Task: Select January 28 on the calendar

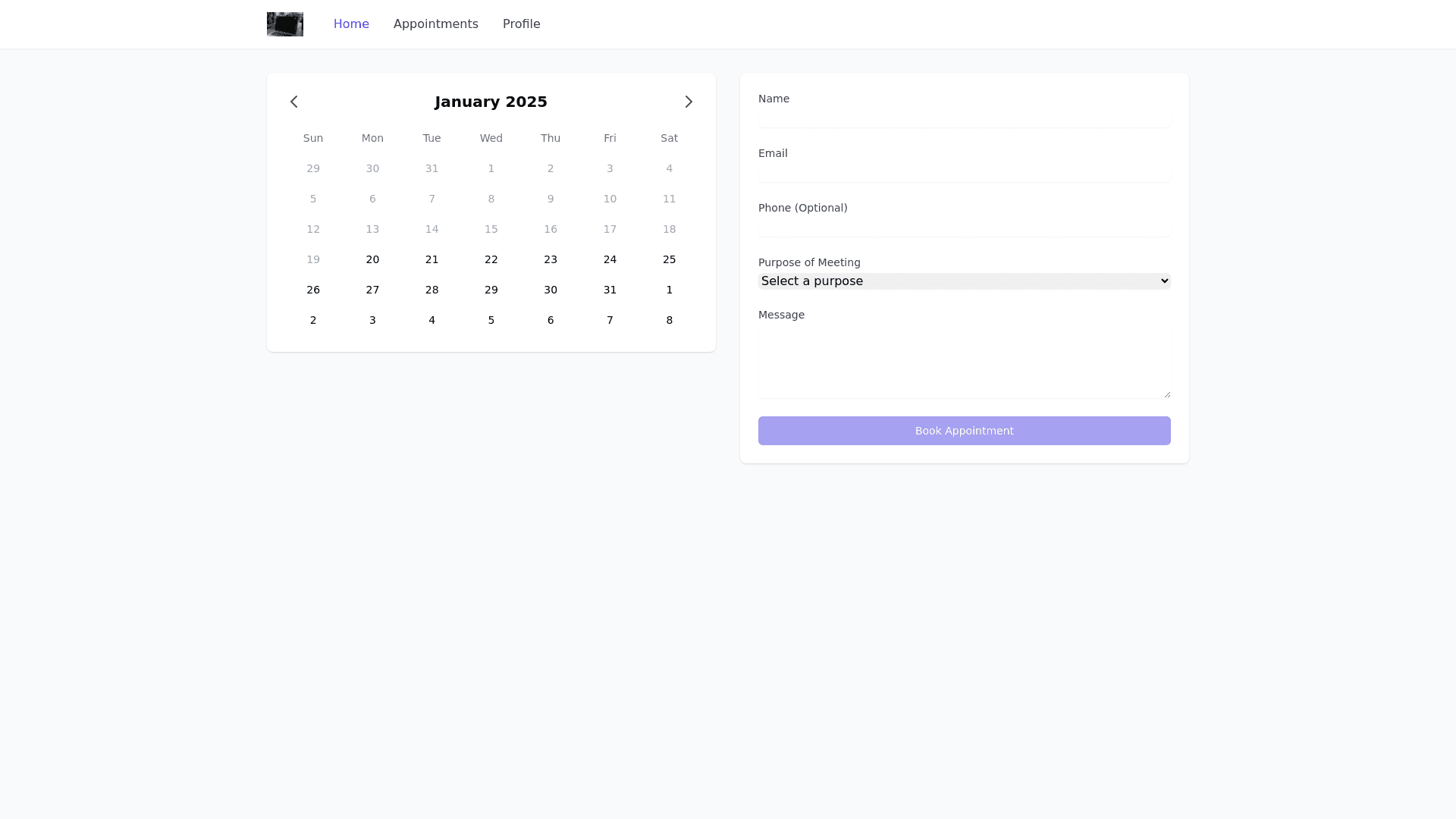Action: point(431,290)
